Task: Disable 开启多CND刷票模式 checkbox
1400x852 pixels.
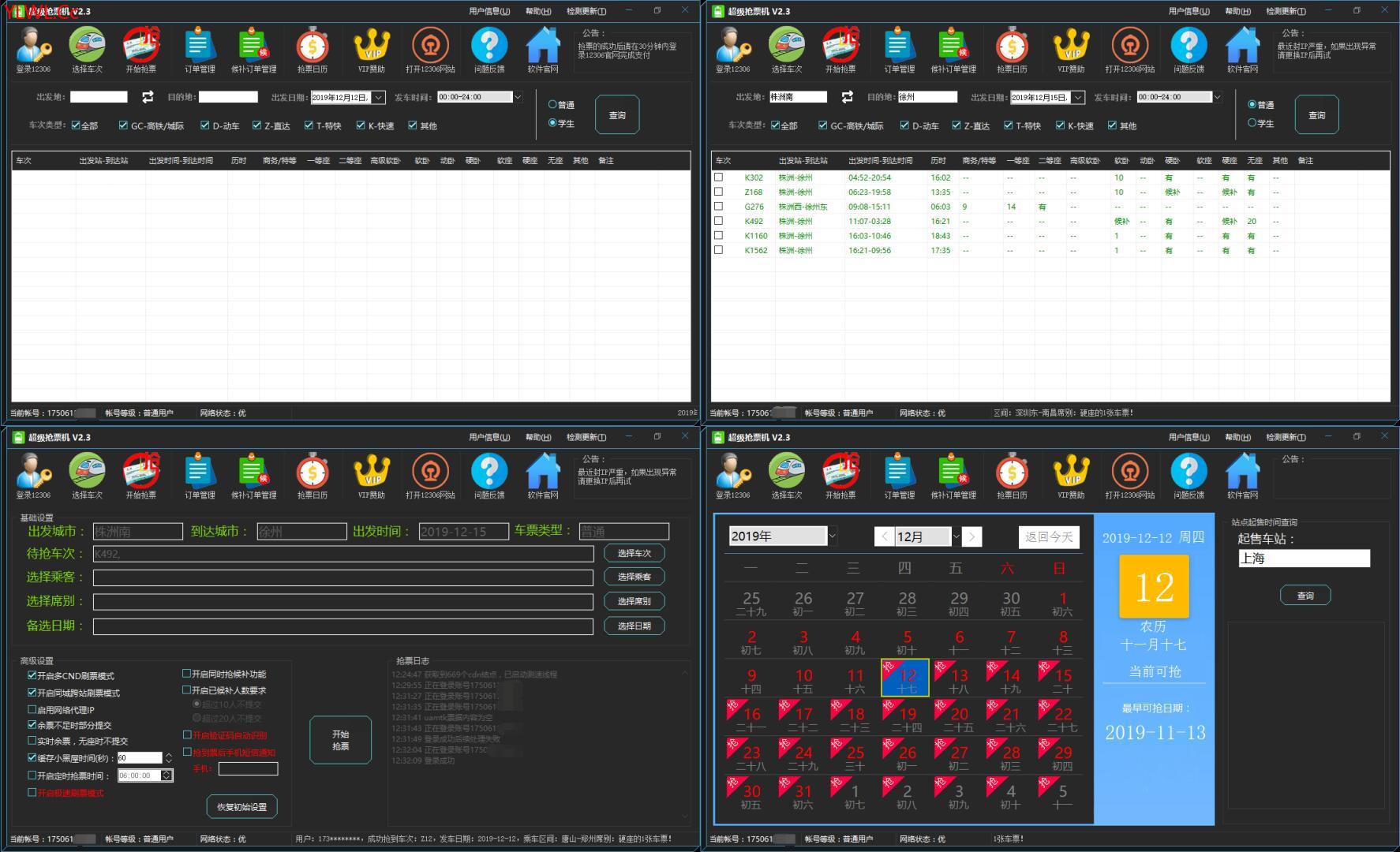Action: [x=32, y=676]
